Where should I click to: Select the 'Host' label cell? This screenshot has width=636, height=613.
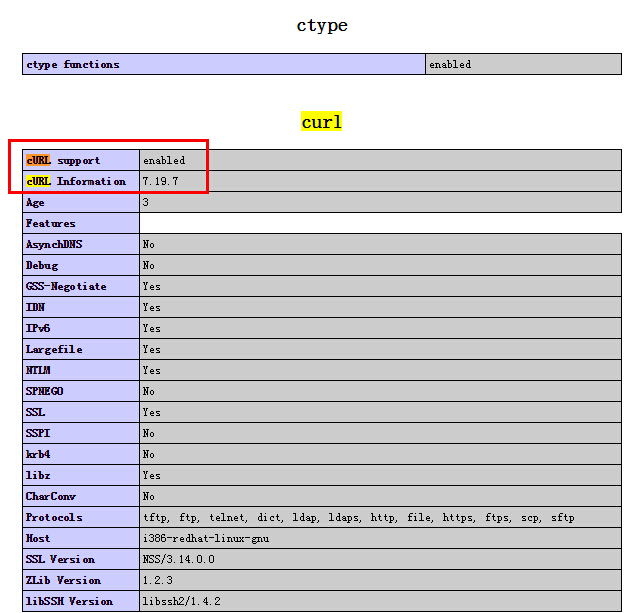81,538
